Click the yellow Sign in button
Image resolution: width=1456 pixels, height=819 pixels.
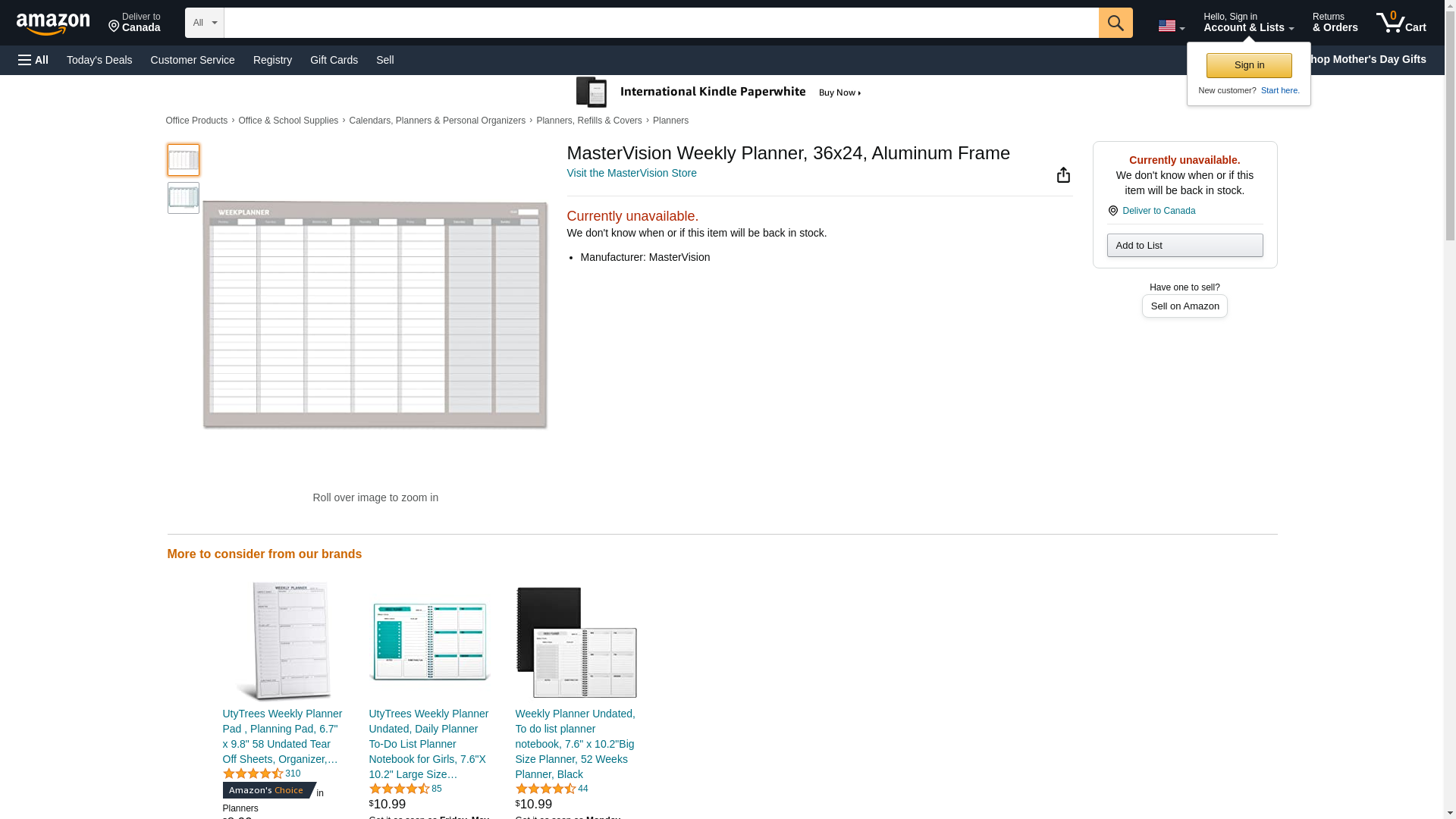1248,65
